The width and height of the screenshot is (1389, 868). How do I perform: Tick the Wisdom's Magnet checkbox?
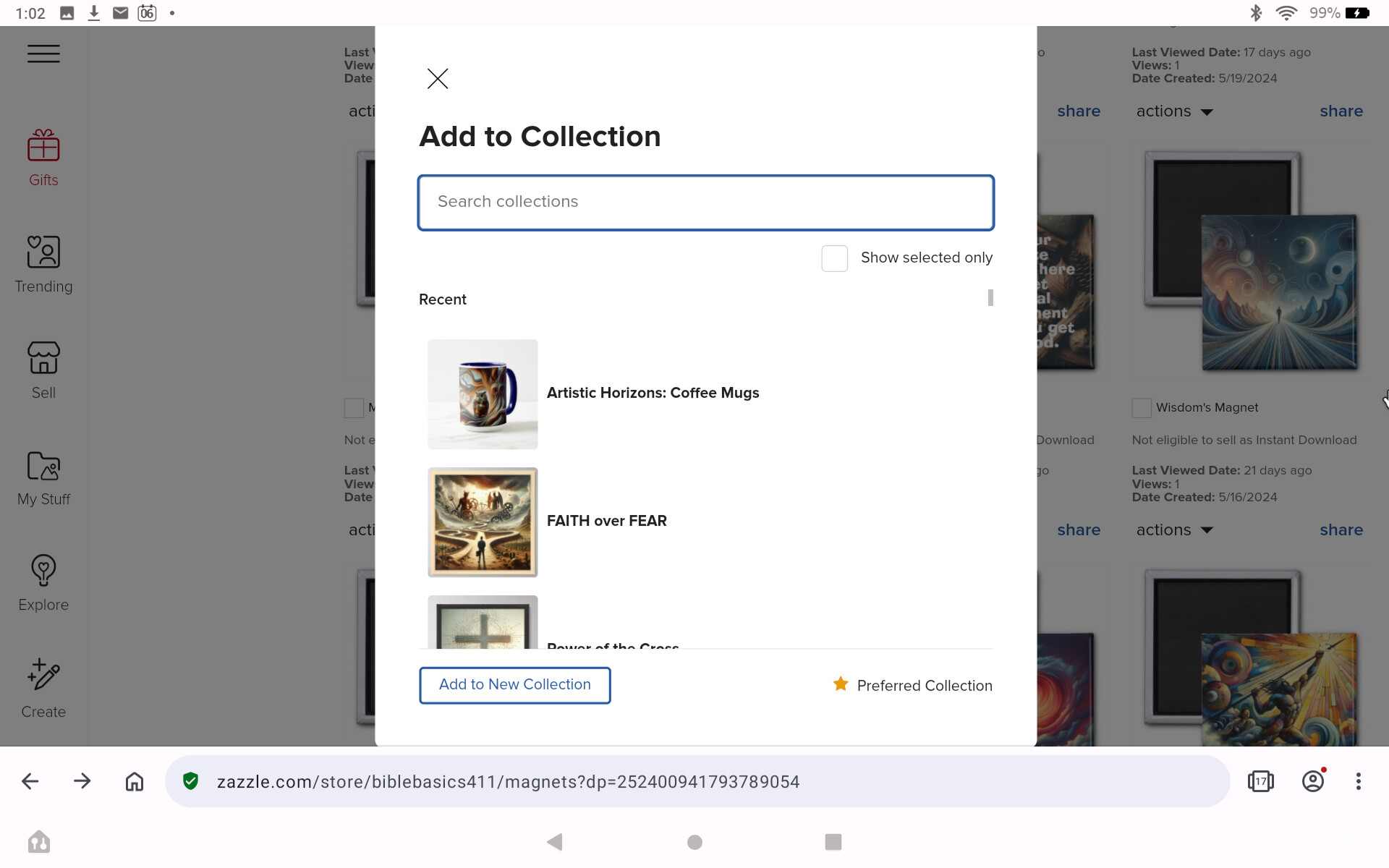tap(1142, 408)
